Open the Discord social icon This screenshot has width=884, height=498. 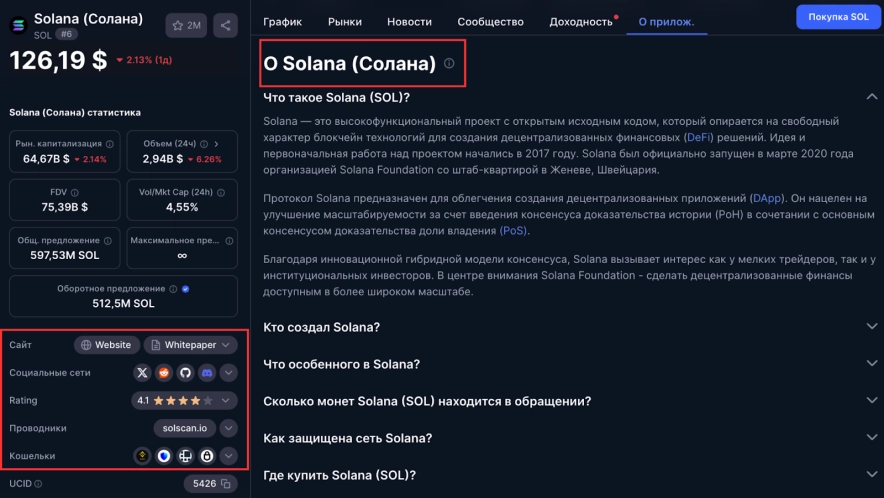pyautogui.click(x=207, y=373)
